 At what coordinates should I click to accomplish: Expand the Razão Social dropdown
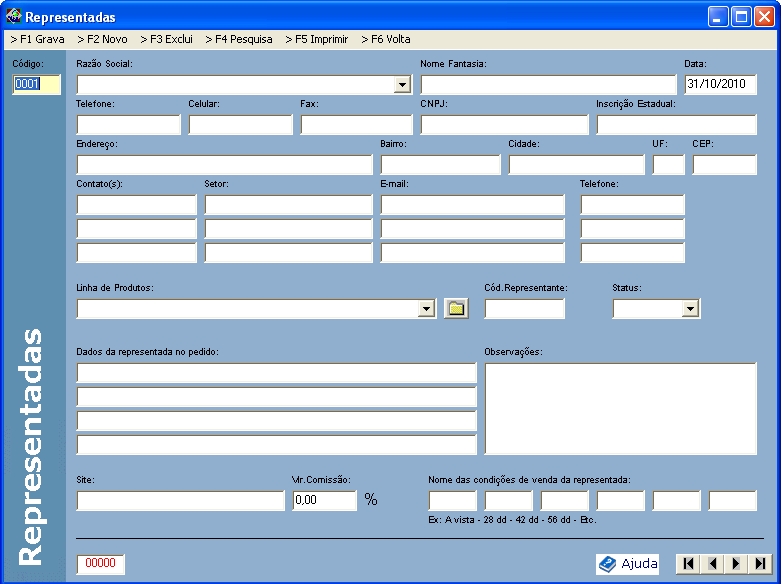point(402,85)
